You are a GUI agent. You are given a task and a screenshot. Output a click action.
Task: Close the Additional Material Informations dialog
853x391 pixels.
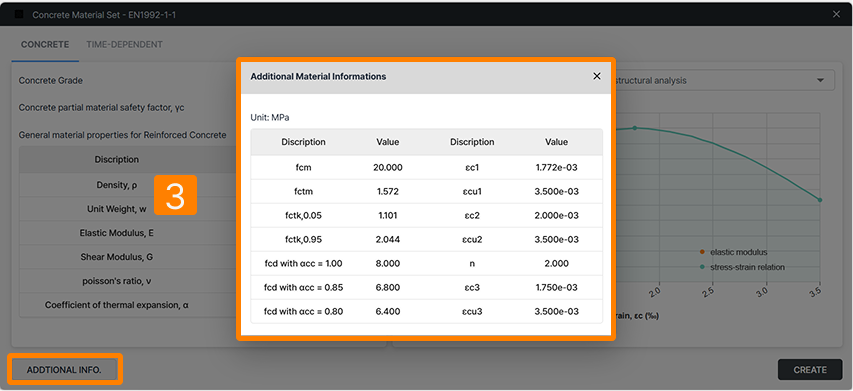coord(597,76)
